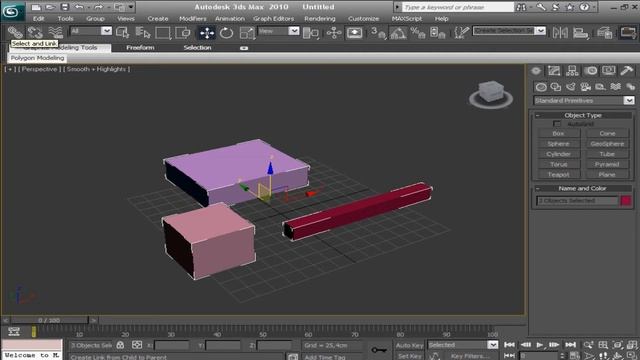Open the object color swatch
Viewport: 640px width, 360px height.
click(626, 200)
